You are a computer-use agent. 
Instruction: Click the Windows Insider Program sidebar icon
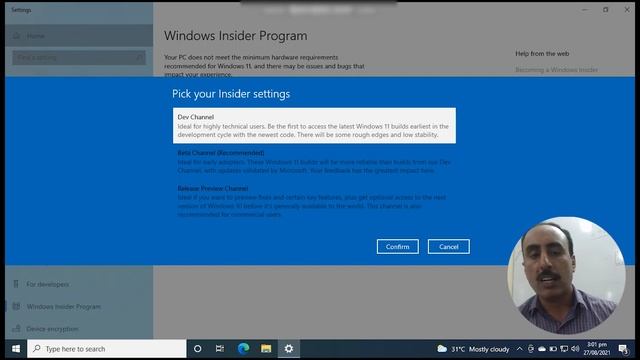(16, 306)
